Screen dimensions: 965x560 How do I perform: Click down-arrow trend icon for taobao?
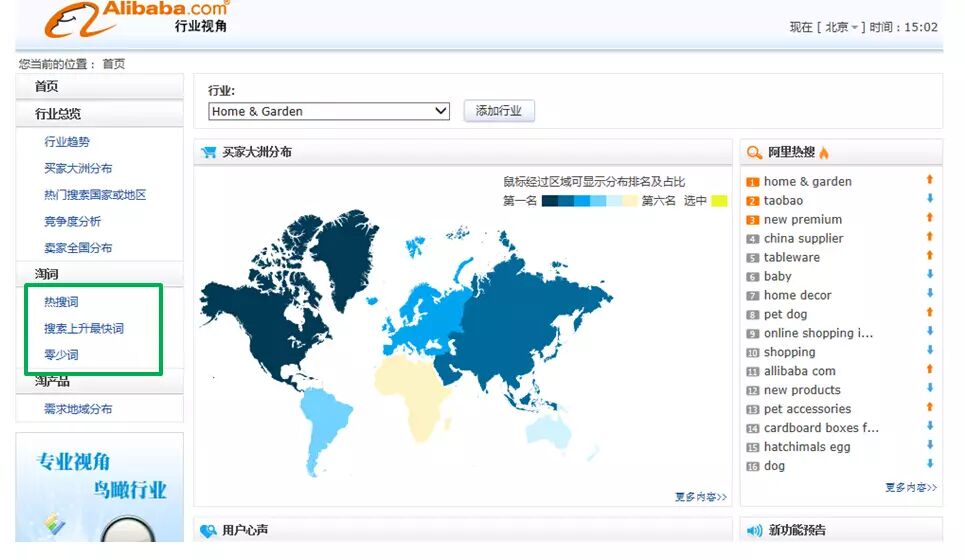coord(930,198)
